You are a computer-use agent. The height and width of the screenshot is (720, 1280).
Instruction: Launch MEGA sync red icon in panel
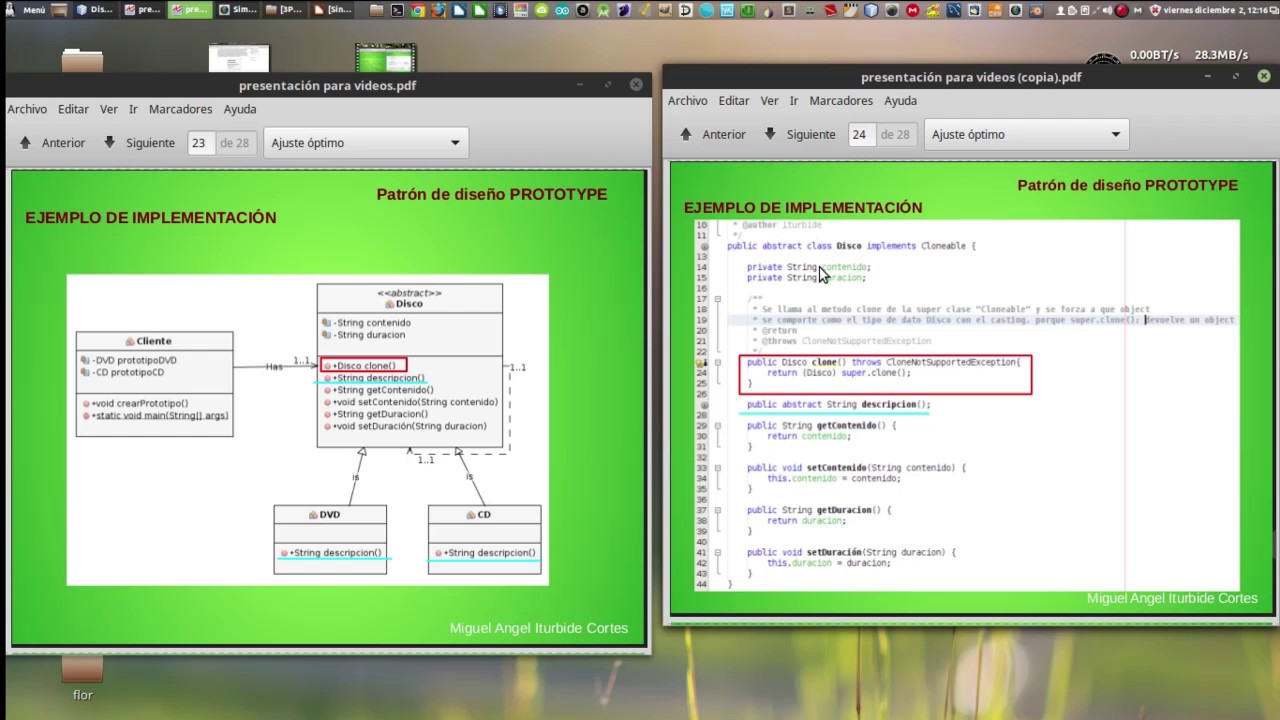tap(912, 10)
